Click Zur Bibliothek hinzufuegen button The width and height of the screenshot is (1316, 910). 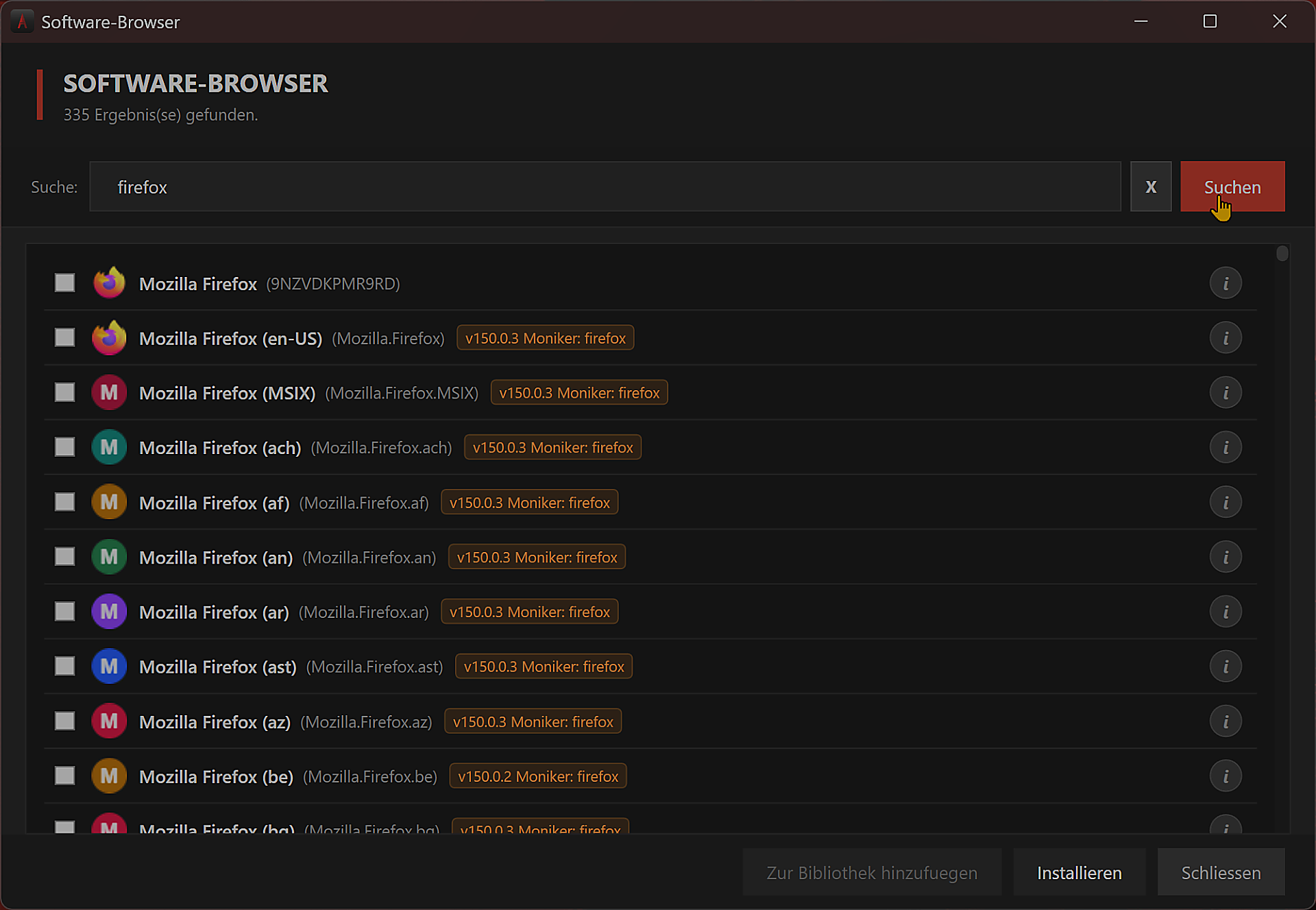point(872,872)
